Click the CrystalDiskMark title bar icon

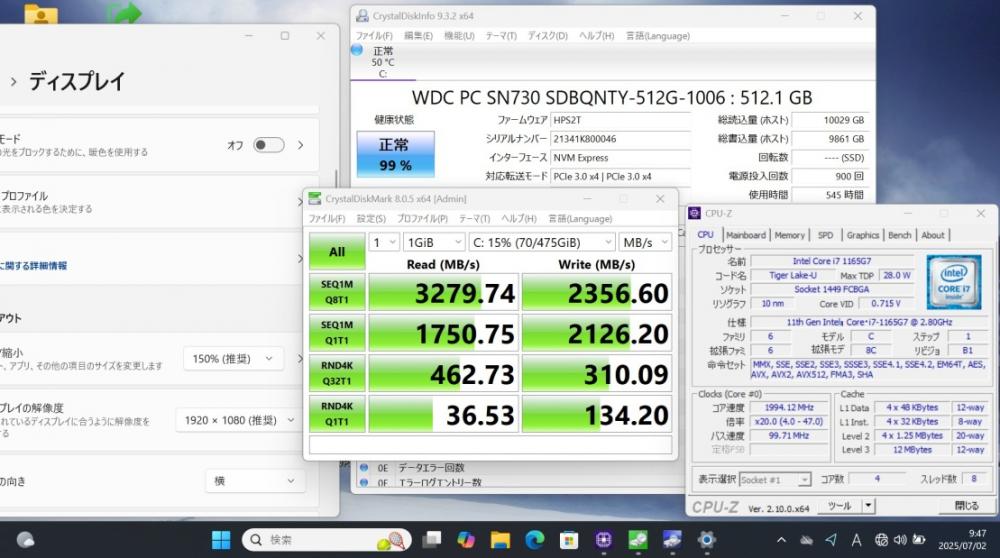coord(314,199)
